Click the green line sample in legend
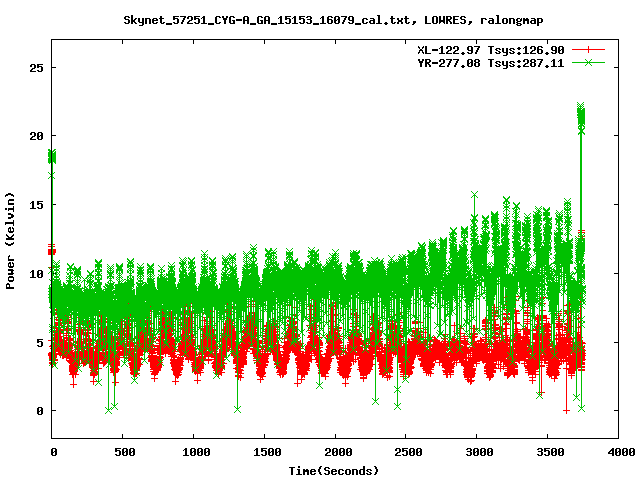 click(x=588, y=62)
